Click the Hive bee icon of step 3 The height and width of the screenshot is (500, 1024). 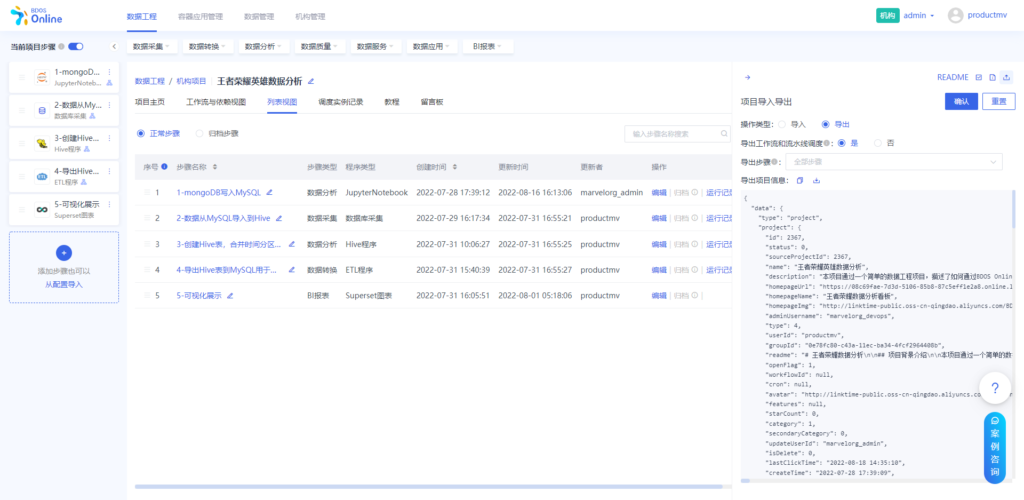click(42, 144)
